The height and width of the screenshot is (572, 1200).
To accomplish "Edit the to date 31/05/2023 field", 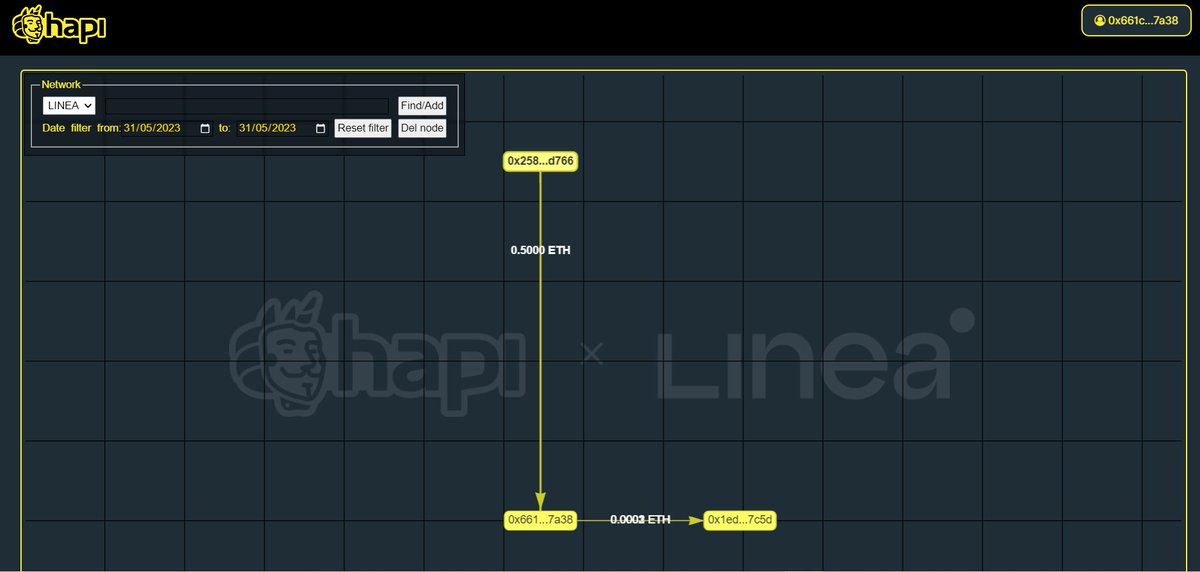I will click(283, 128).
